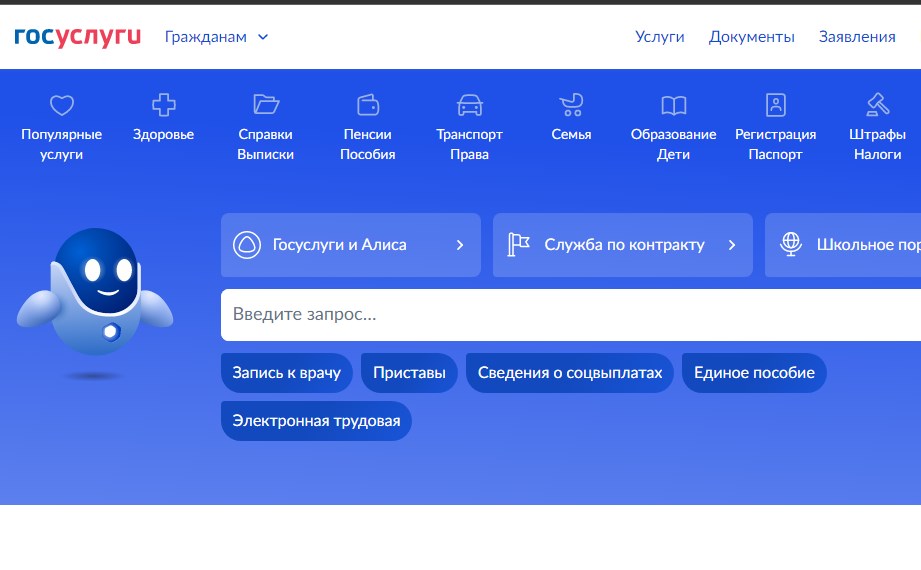Open the Здоровье cross icon

click(163, 105)
